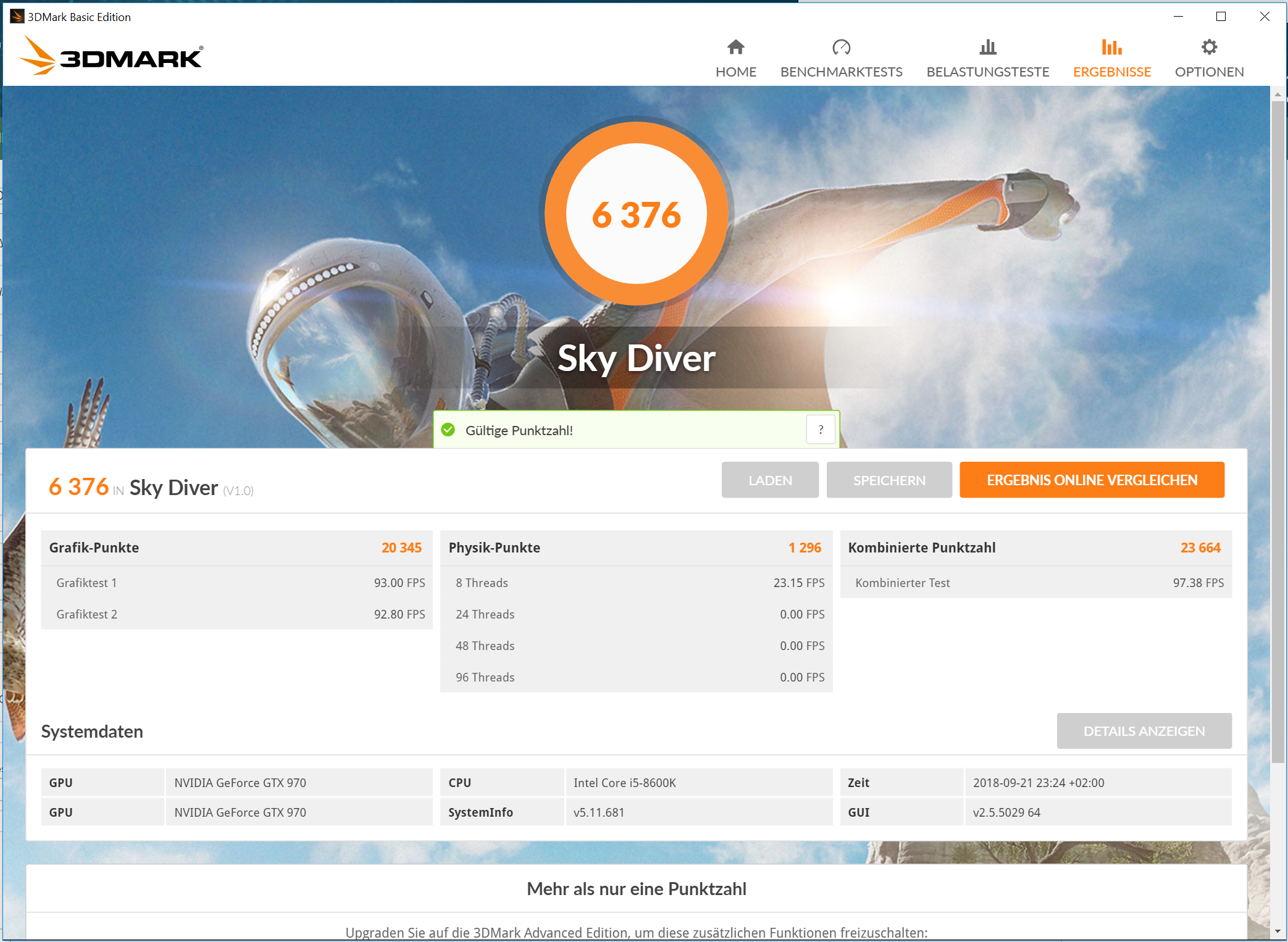The width and height of the screenshot is (1288, 942).
Task: Click 24 Threads row
Action: point(636,614)
